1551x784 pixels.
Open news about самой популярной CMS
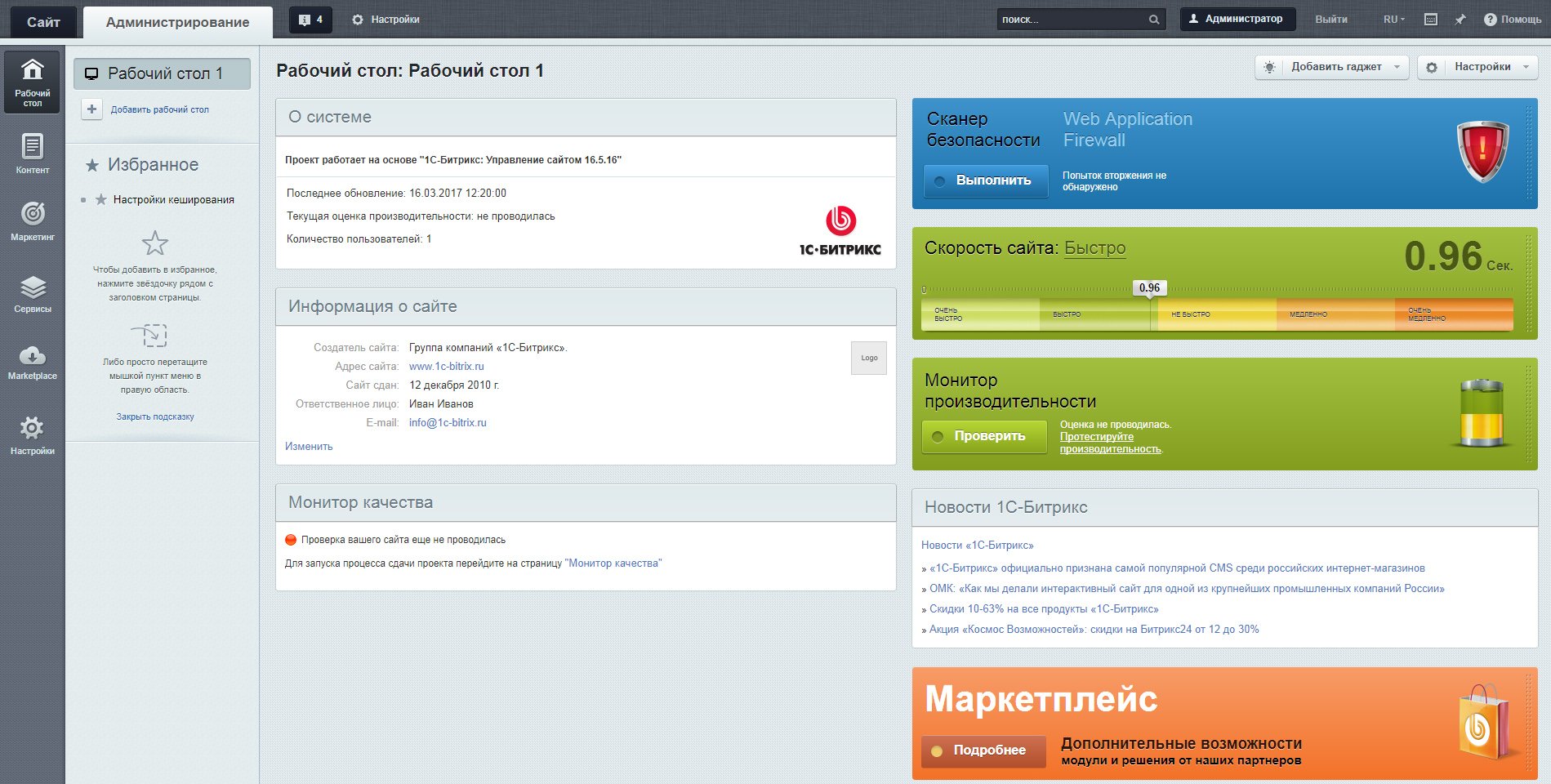click(x=1177, y=568)
